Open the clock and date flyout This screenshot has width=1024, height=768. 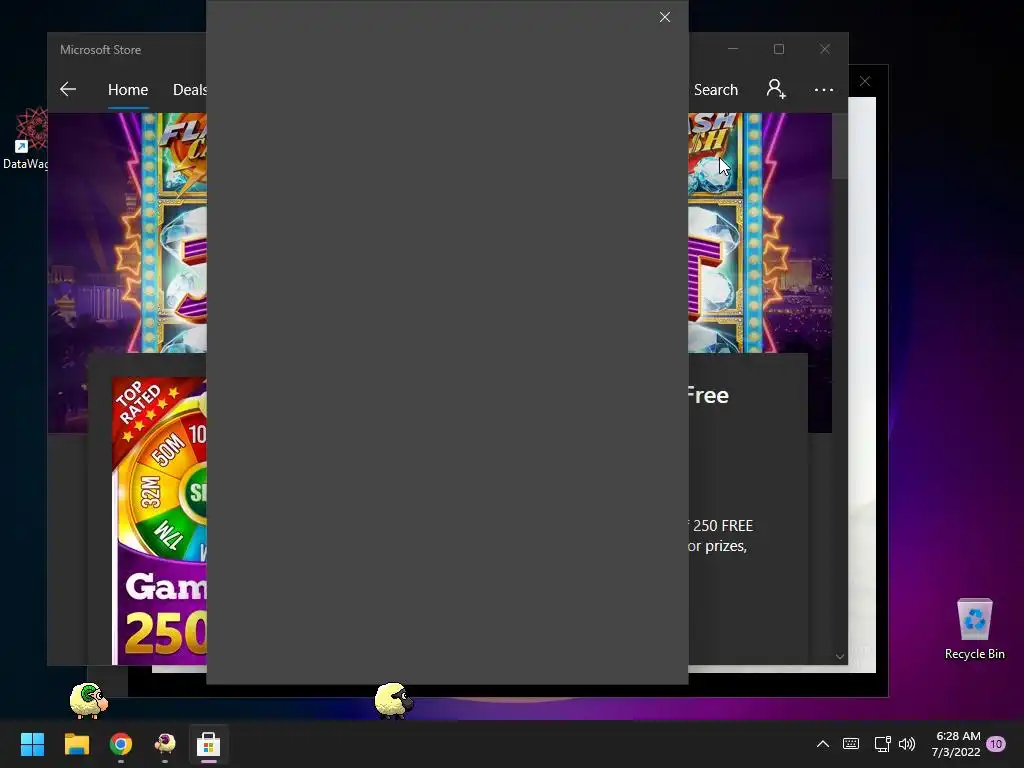coord(957,744)
